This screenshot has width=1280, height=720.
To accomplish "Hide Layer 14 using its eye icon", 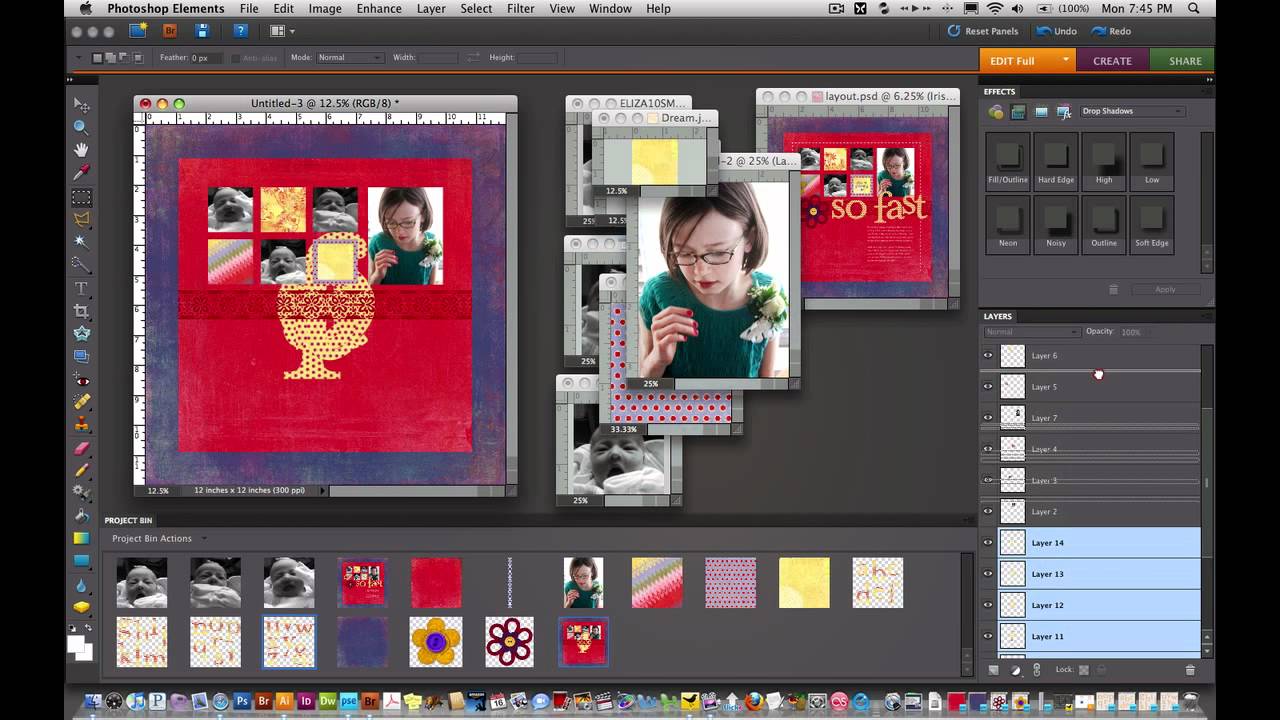I will [x=988, y=543].
